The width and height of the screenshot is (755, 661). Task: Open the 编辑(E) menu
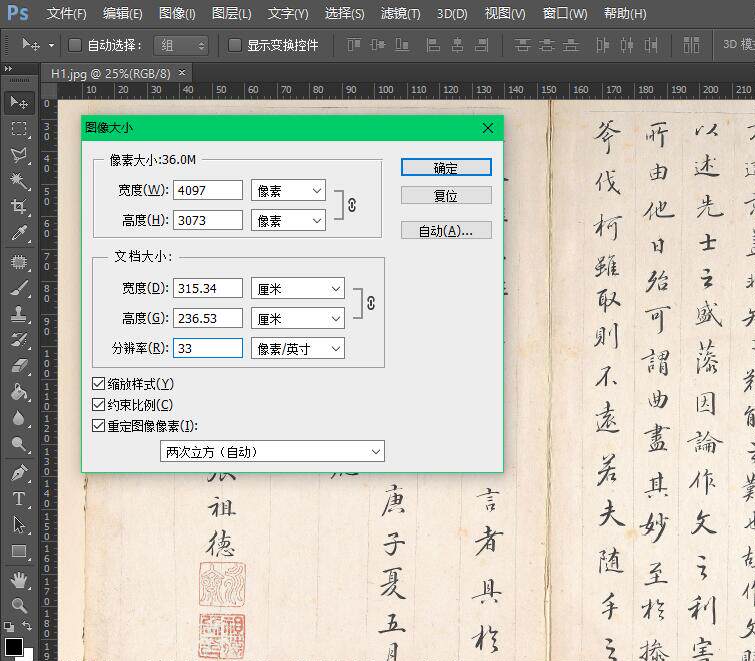[122, 13]
